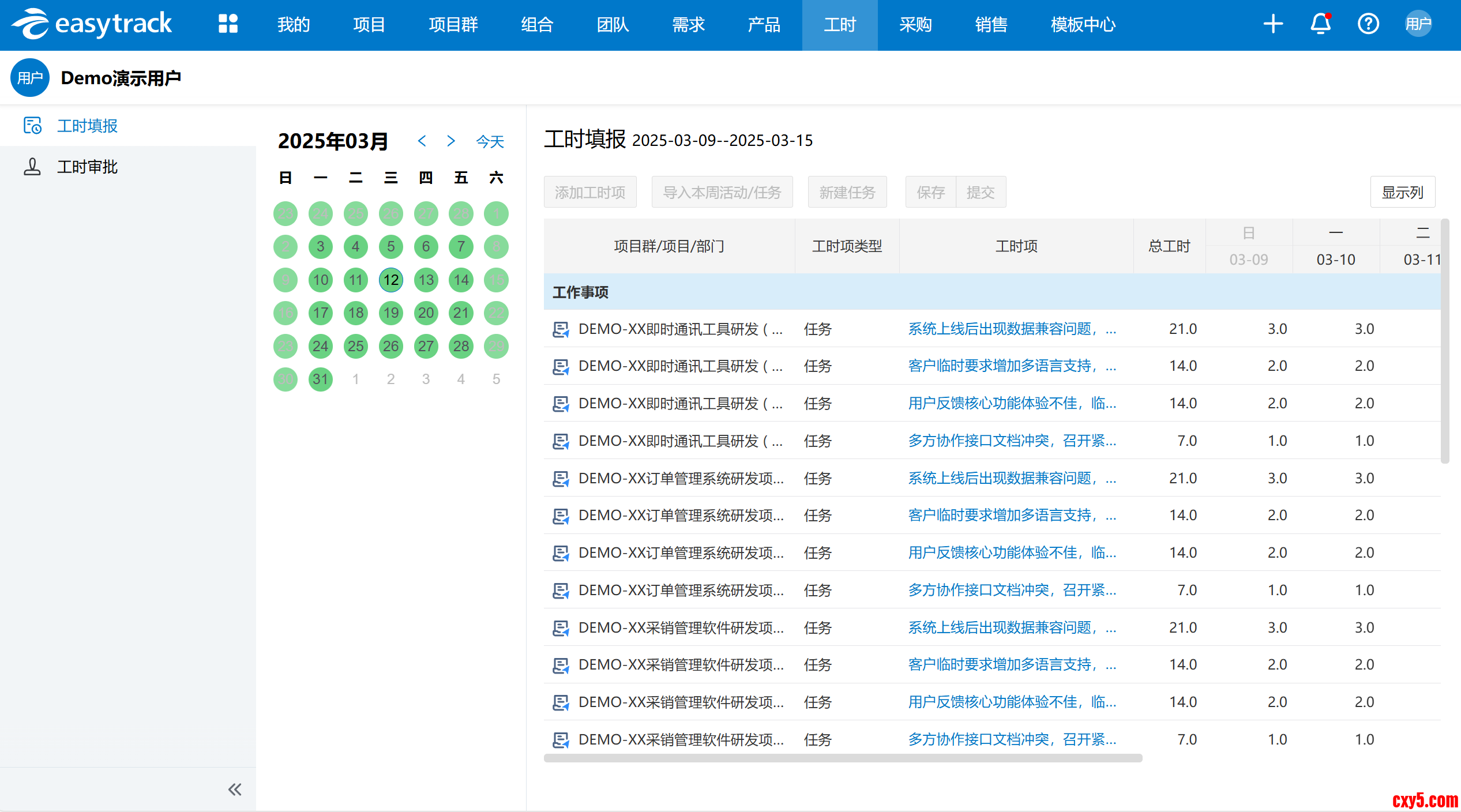Click the 导入本周活动/任务 button

722,192
